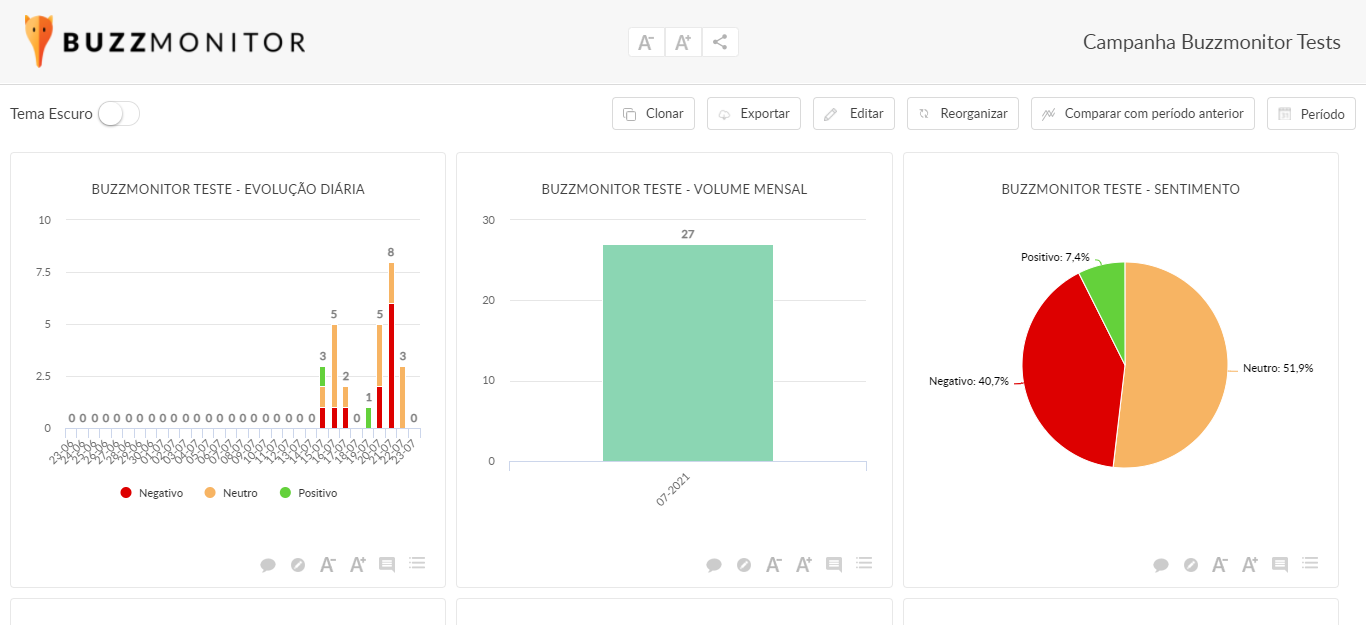Enable the Tema Escuro switch
1366x625 pixels.
(119, 114)
